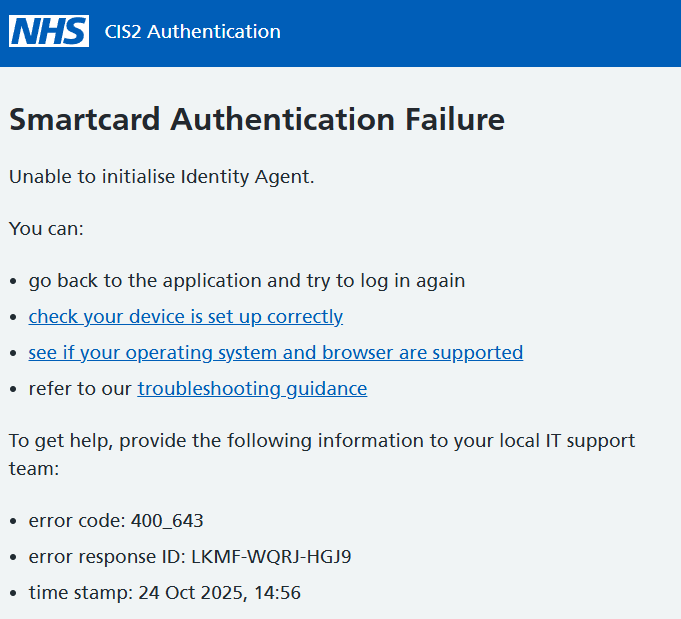Click the 'You can:' text line
The width and height of the screenshot is (681, 619).
tap(46, 229)
